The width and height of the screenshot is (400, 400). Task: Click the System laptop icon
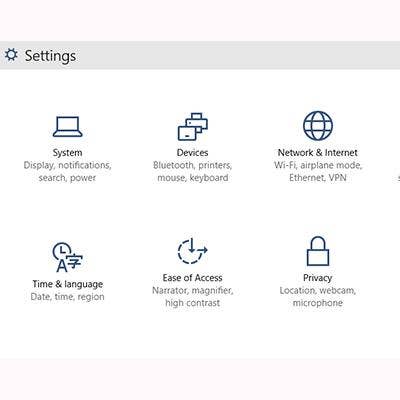pos(67,127)
